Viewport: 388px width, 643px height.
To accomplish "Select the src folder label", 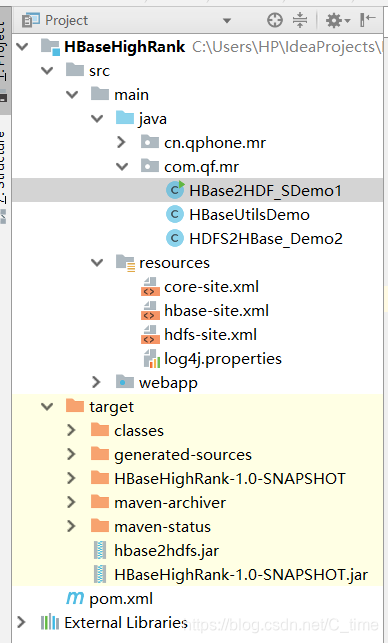I will coord(100,71).
